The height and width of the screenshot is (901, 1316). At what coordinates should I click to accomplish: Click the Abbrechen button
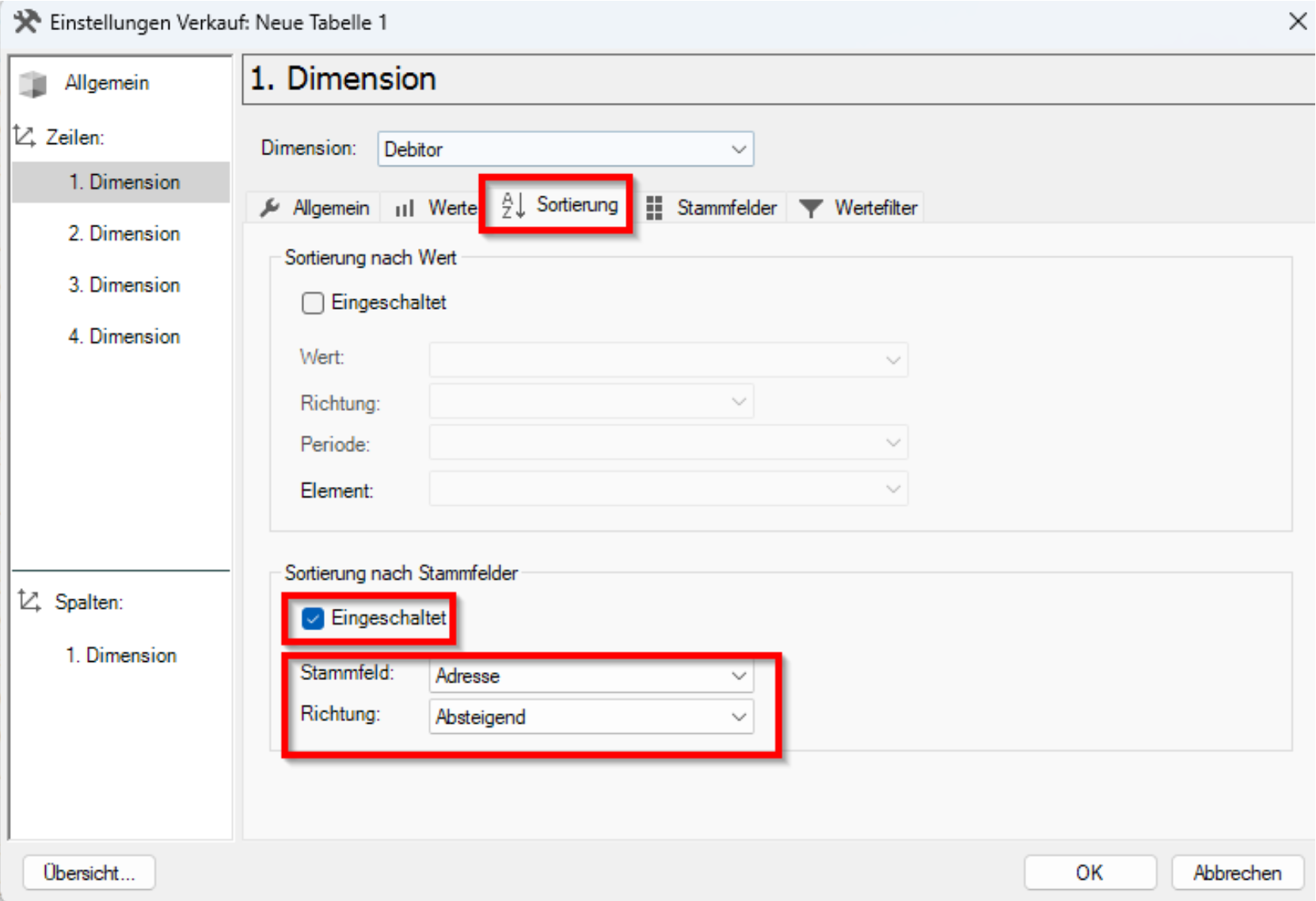pyautogui.click(x=1237, y=872)
